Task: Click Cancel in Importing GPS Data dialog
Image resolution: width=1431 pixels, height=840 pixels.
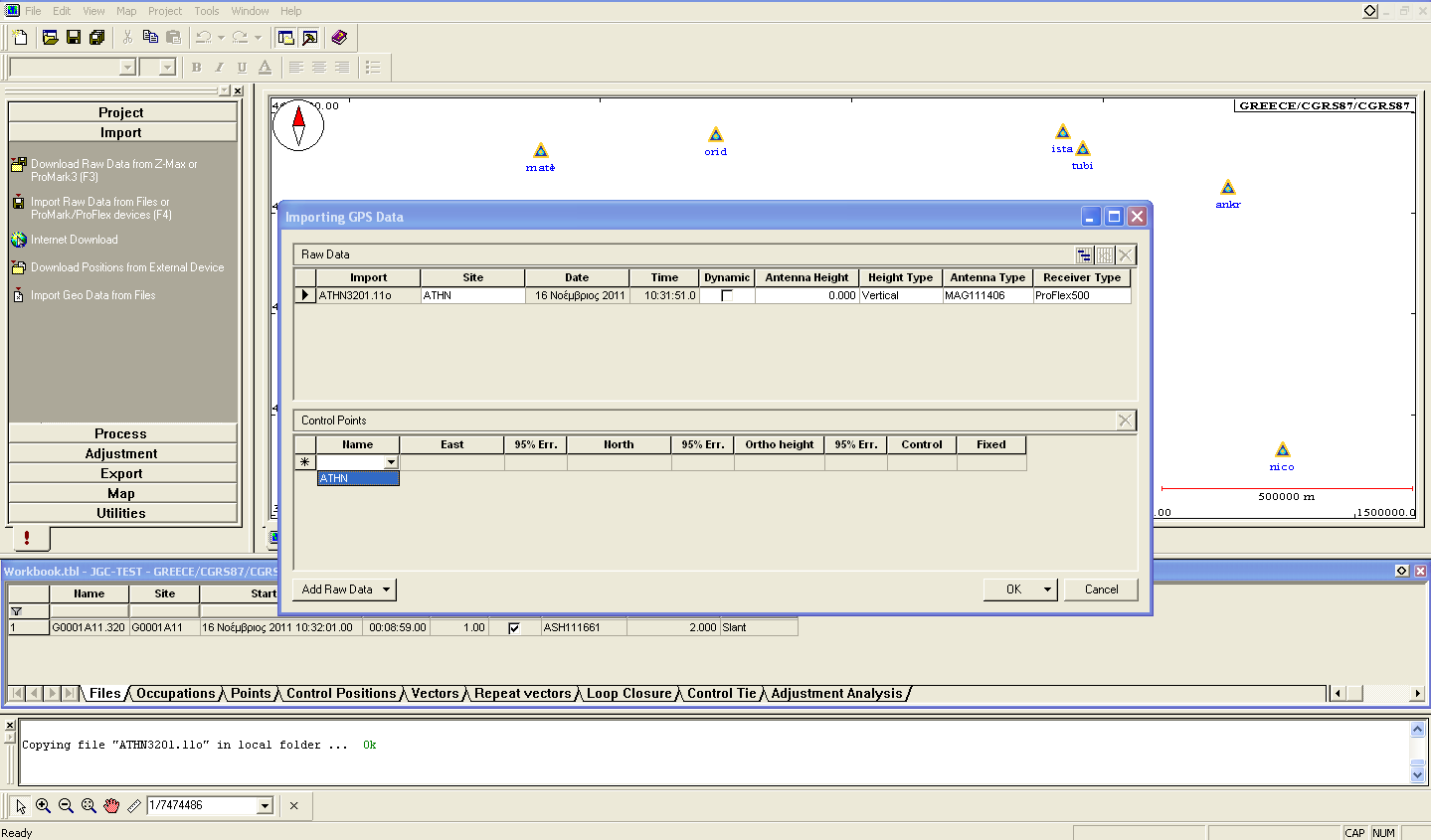Action: click(1101, 589)
